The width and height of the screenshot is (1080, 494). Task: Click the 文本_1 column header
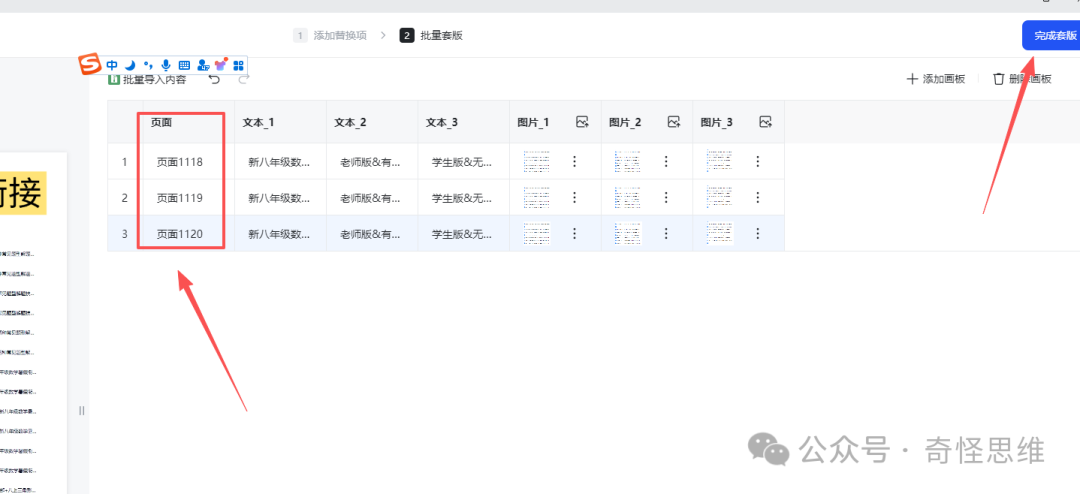(x=280, y=122)
